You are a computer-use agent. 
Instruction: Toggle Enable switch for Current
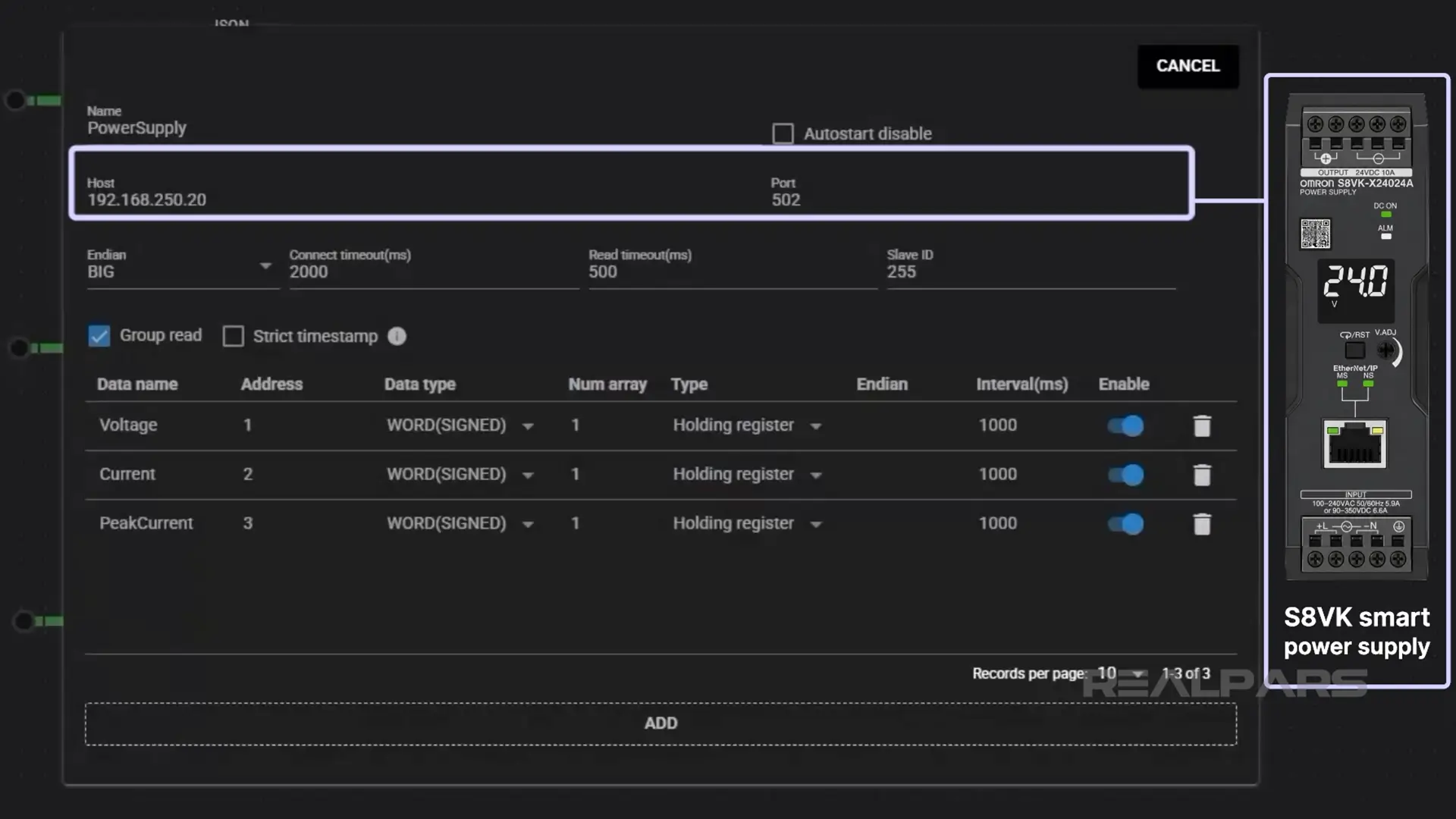(x=1125, y=475)
